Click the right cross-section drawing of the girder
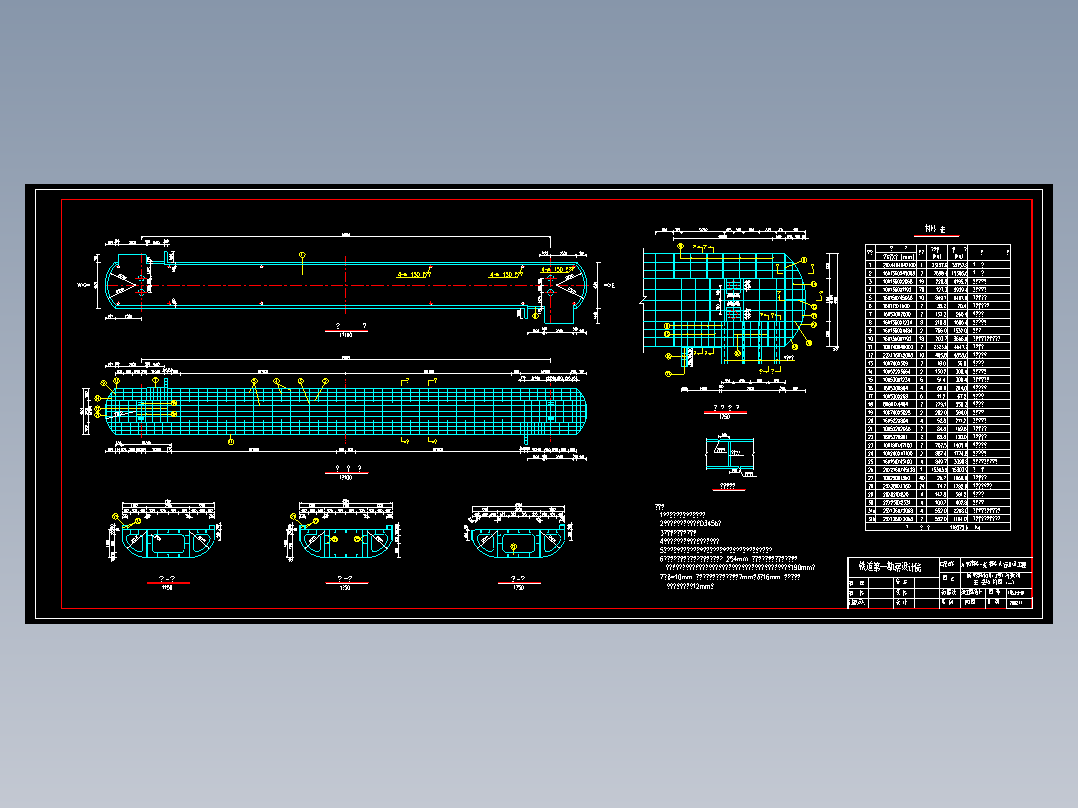 pyautogui.click(x=518, y=541)
